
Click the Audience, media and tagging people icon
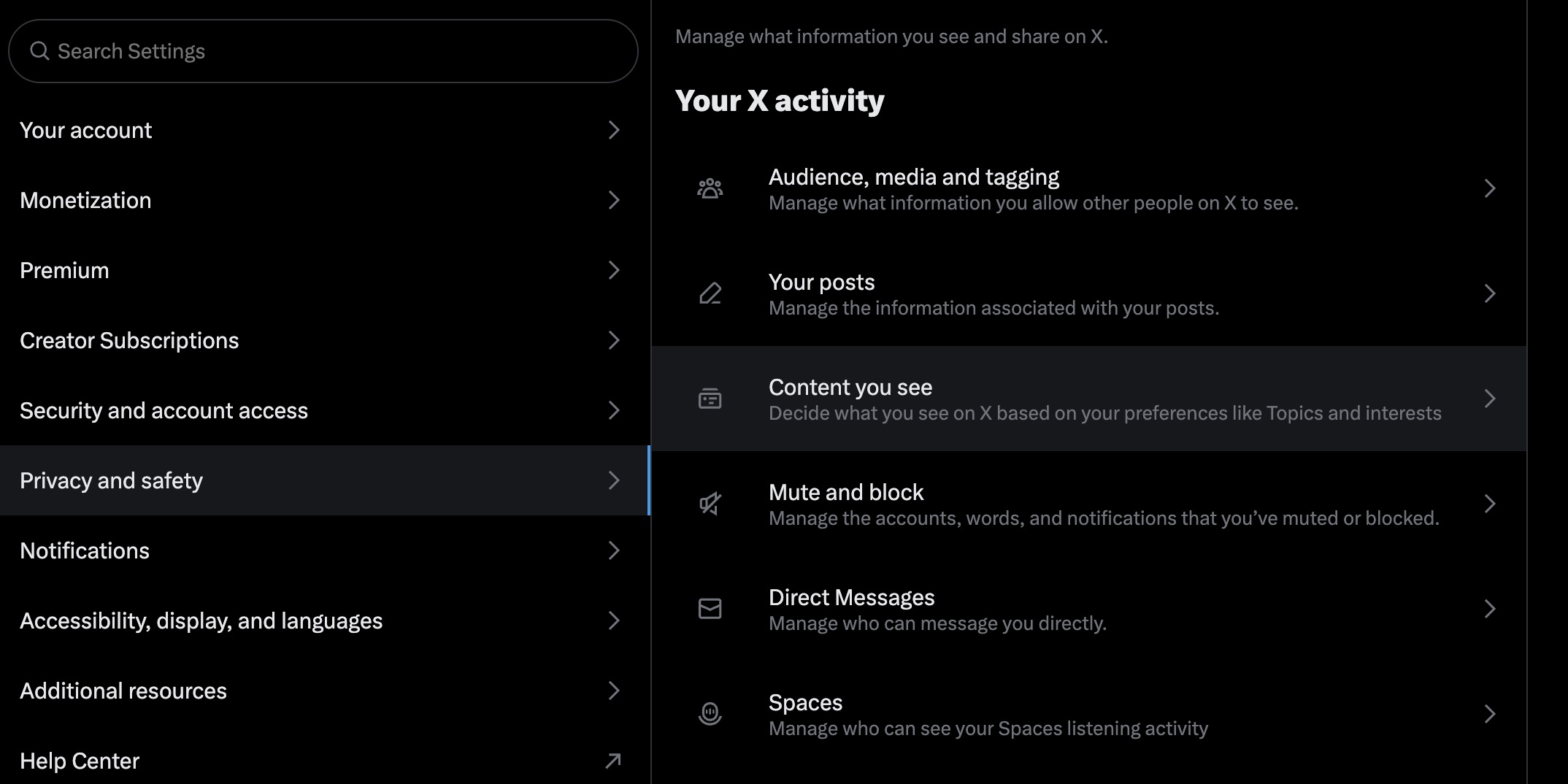pos(710,188)
